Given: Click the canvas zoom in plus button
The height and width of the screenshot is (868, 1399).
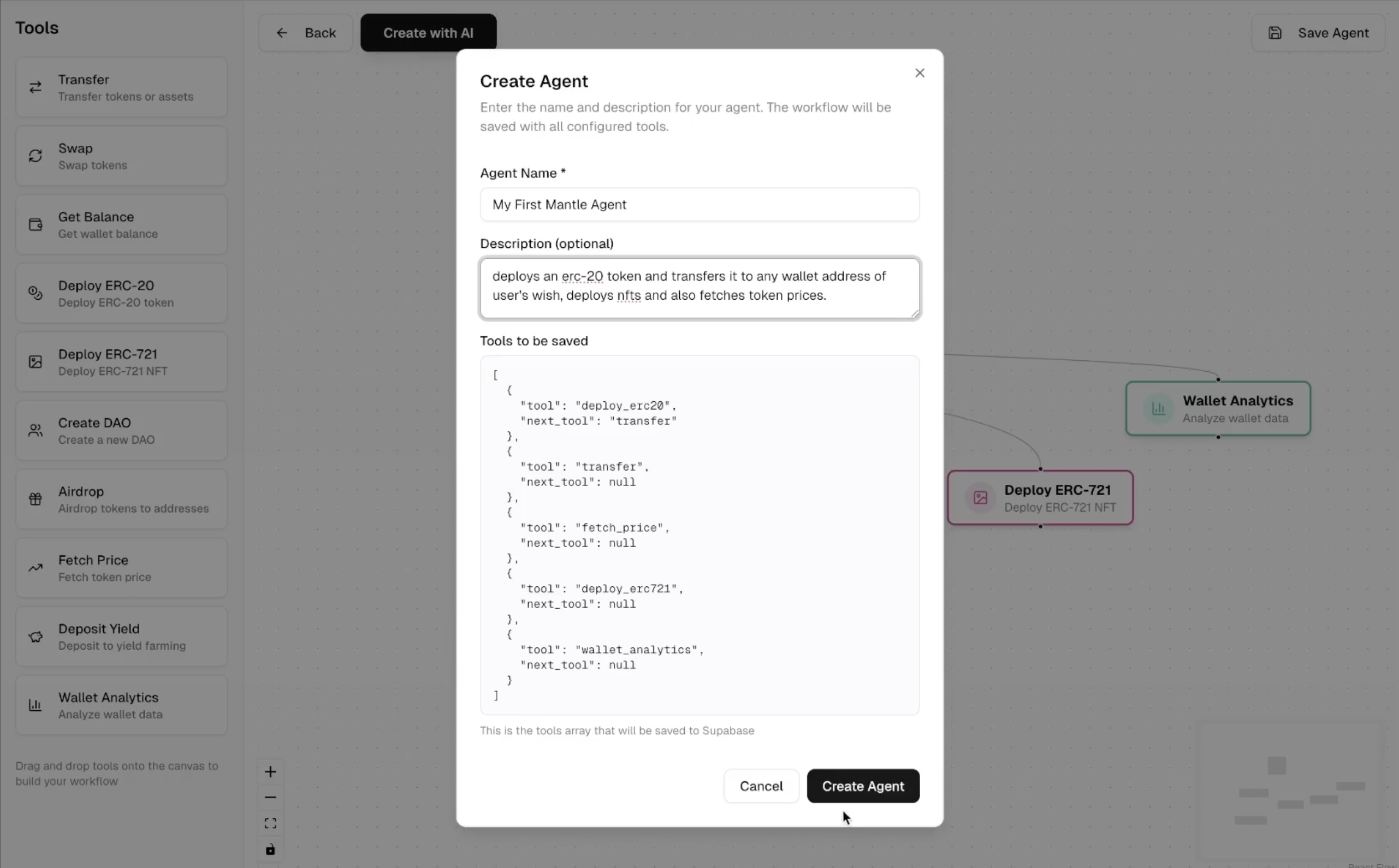Looking at the screenshot, I should pos(270,772).
